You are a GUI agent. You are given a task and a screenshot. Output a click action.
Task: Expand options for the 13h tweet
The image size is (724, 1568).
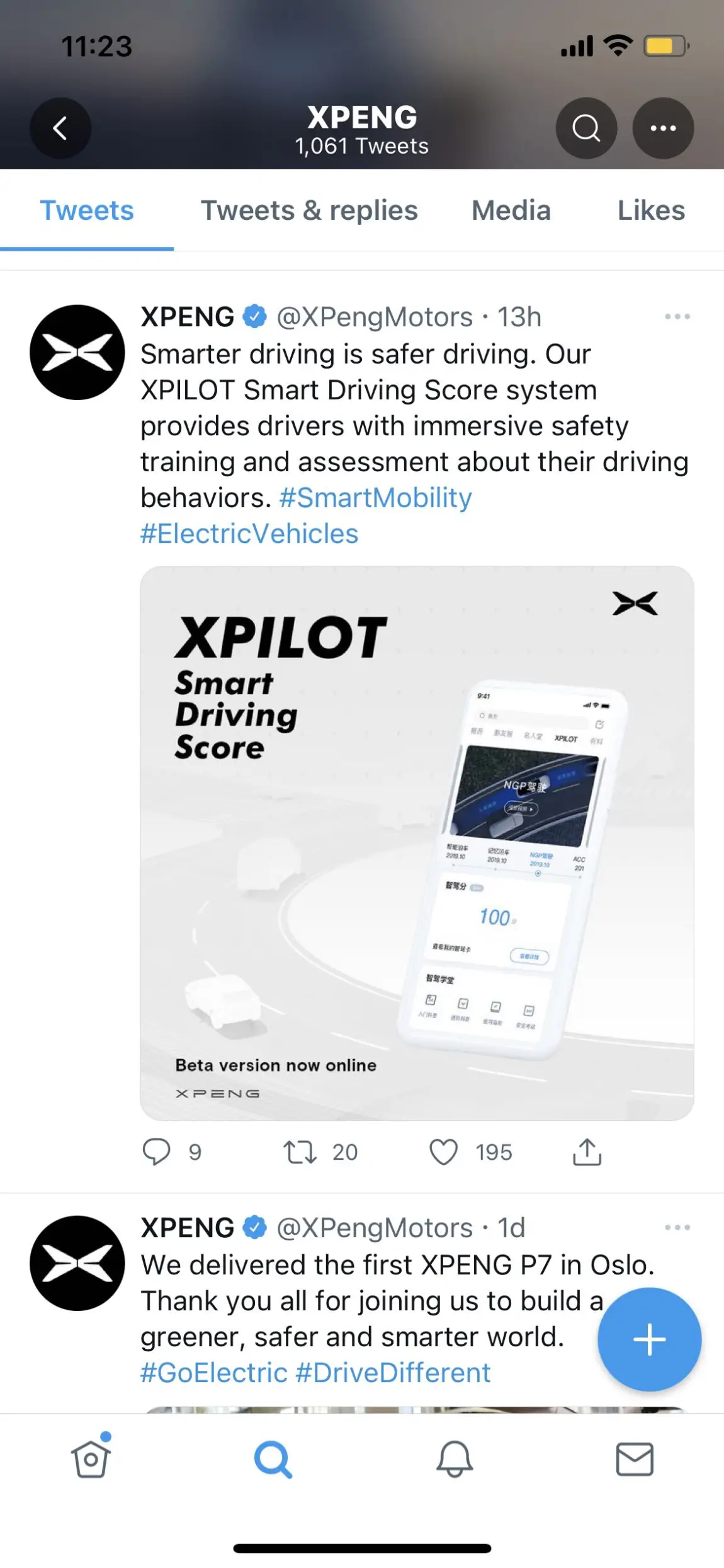(x=677, y=317)
